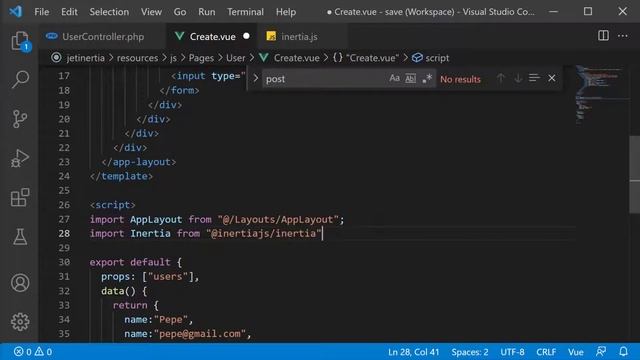
Task: Open the Search view in the activity bar
Action: tap(20, 79)
